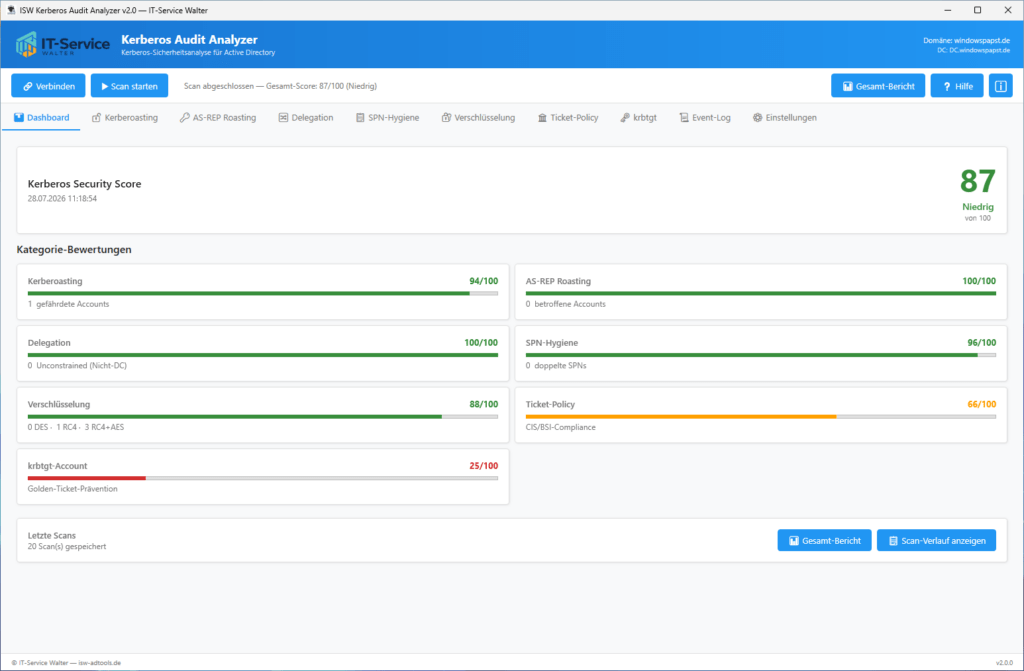This screenshot has width=1024, height=671.
Task: Click the 'DC: DC.windowspapst.de' text
Action: tap(973, 50)
